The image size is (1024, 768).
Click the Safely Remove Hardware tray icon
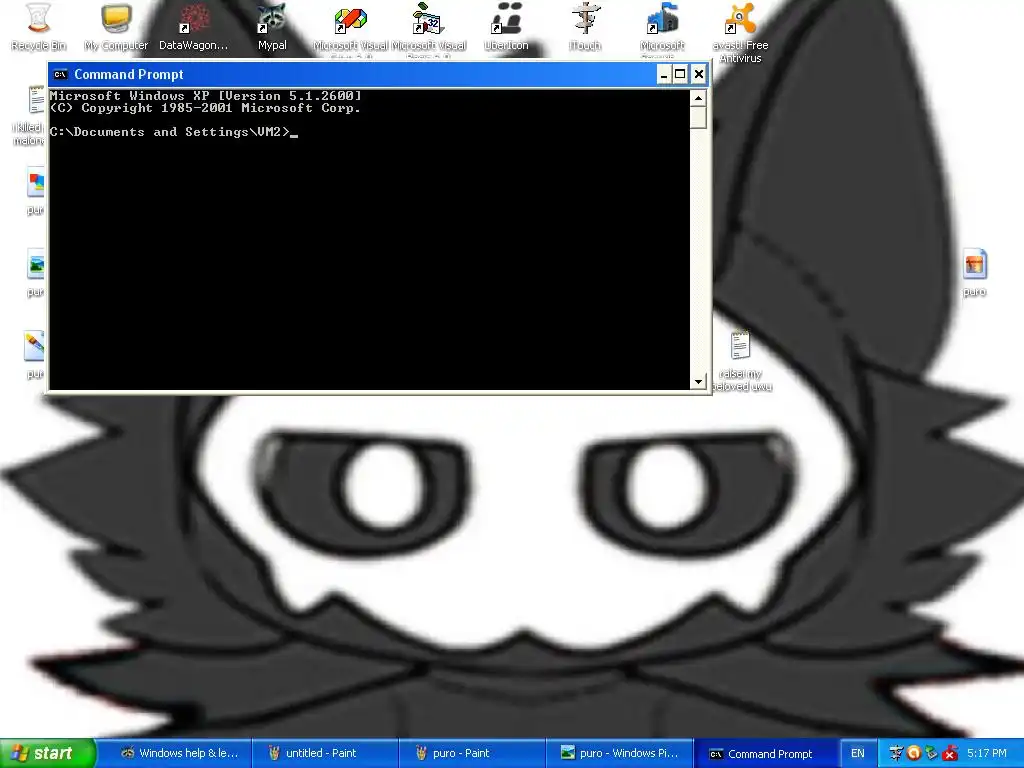(x=931, y=753)
